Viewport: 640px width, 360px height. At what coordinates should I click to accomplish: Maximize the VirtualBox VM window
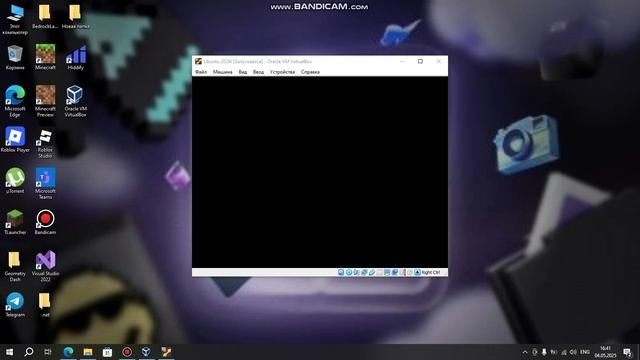point(420,61)
